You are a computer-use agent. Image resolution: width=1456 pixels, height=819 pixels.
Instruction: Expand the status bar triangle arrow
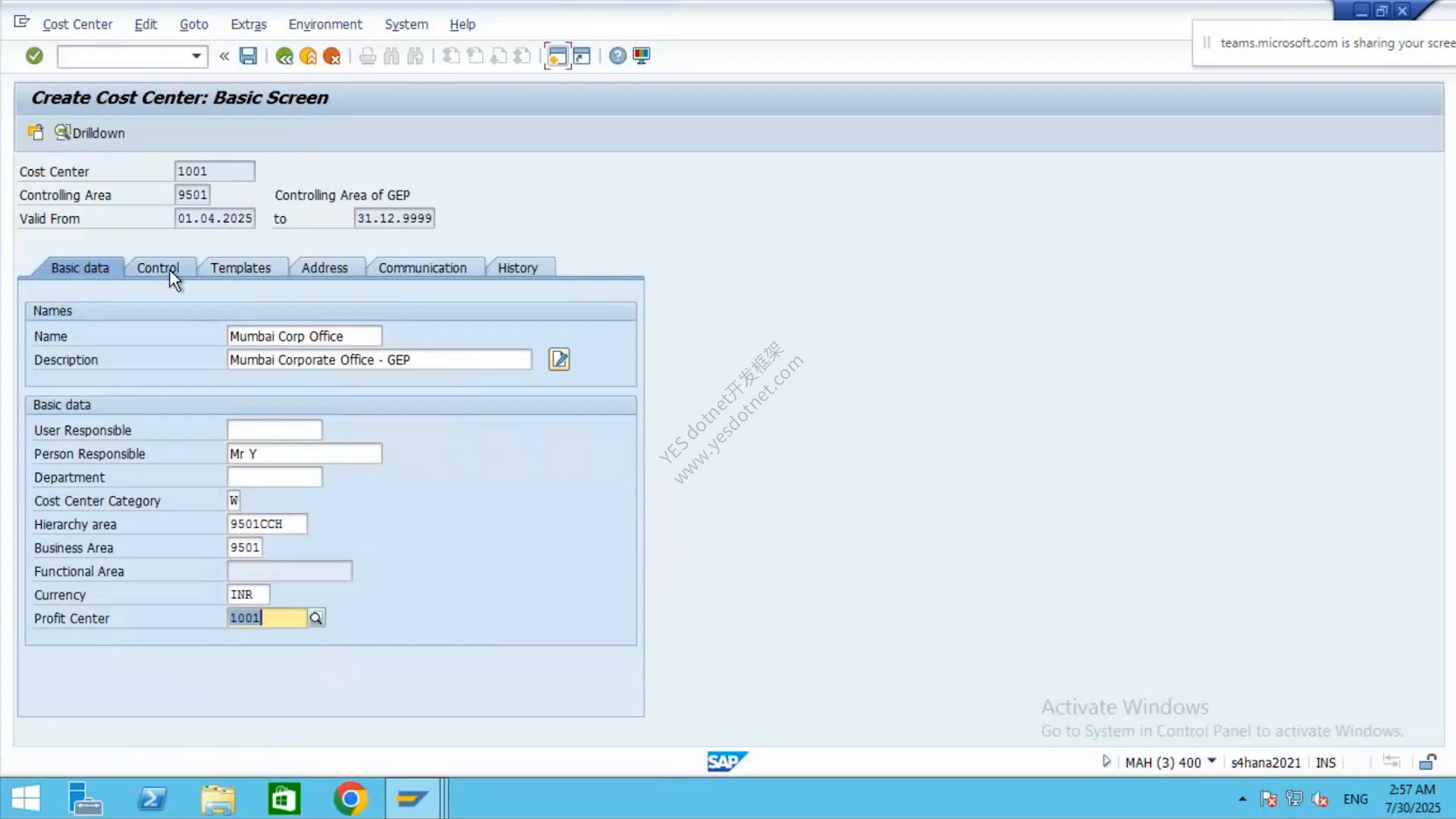tap(1106, 761)
